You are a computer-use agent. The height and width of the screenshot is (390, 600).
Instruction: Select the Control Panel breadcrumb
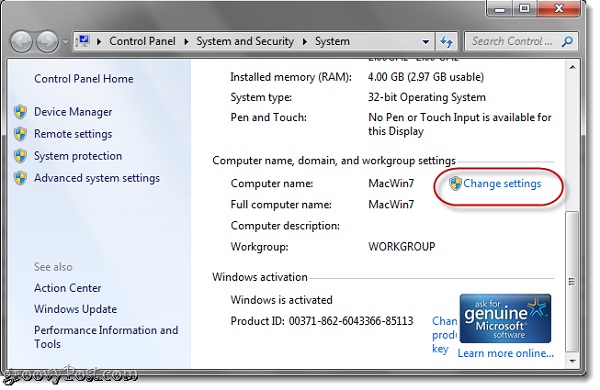(x=142, y=41)
